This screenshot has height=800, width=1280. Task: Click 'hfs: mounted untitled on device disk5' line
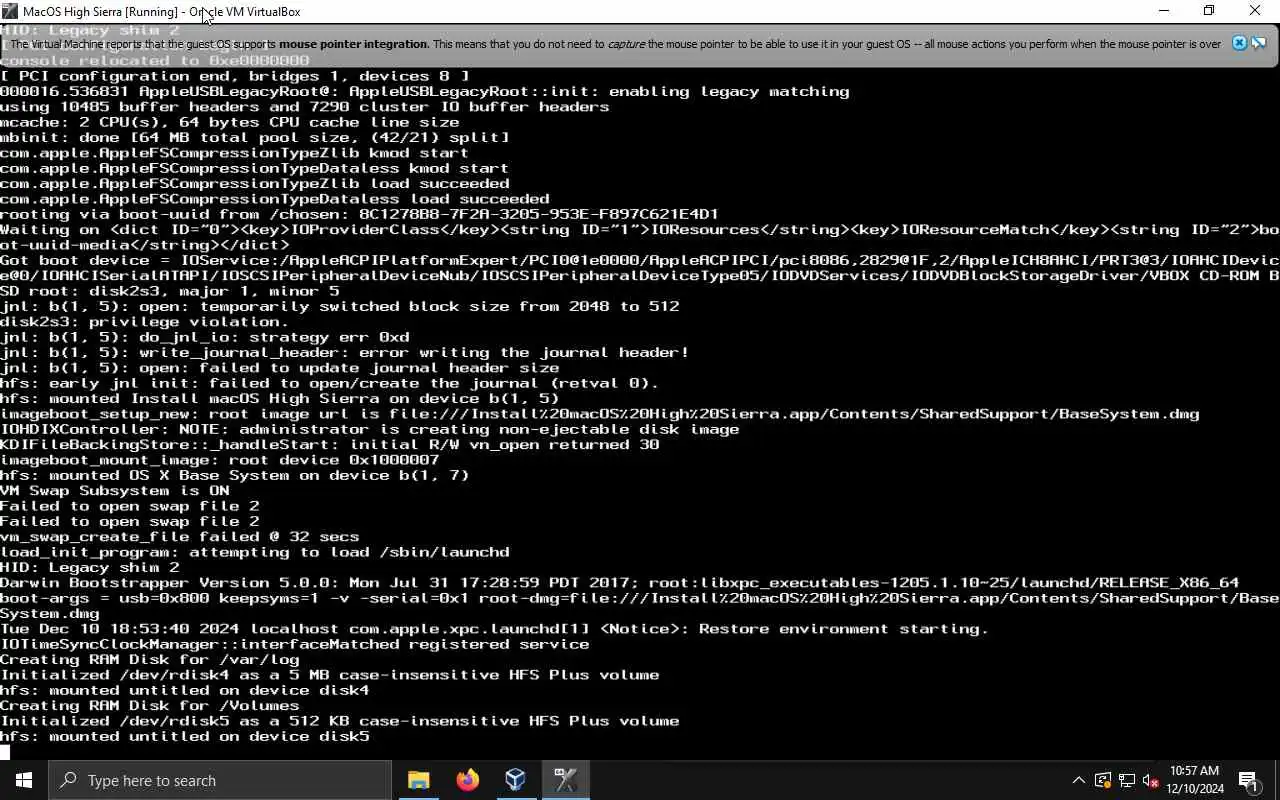pos(184,736)
